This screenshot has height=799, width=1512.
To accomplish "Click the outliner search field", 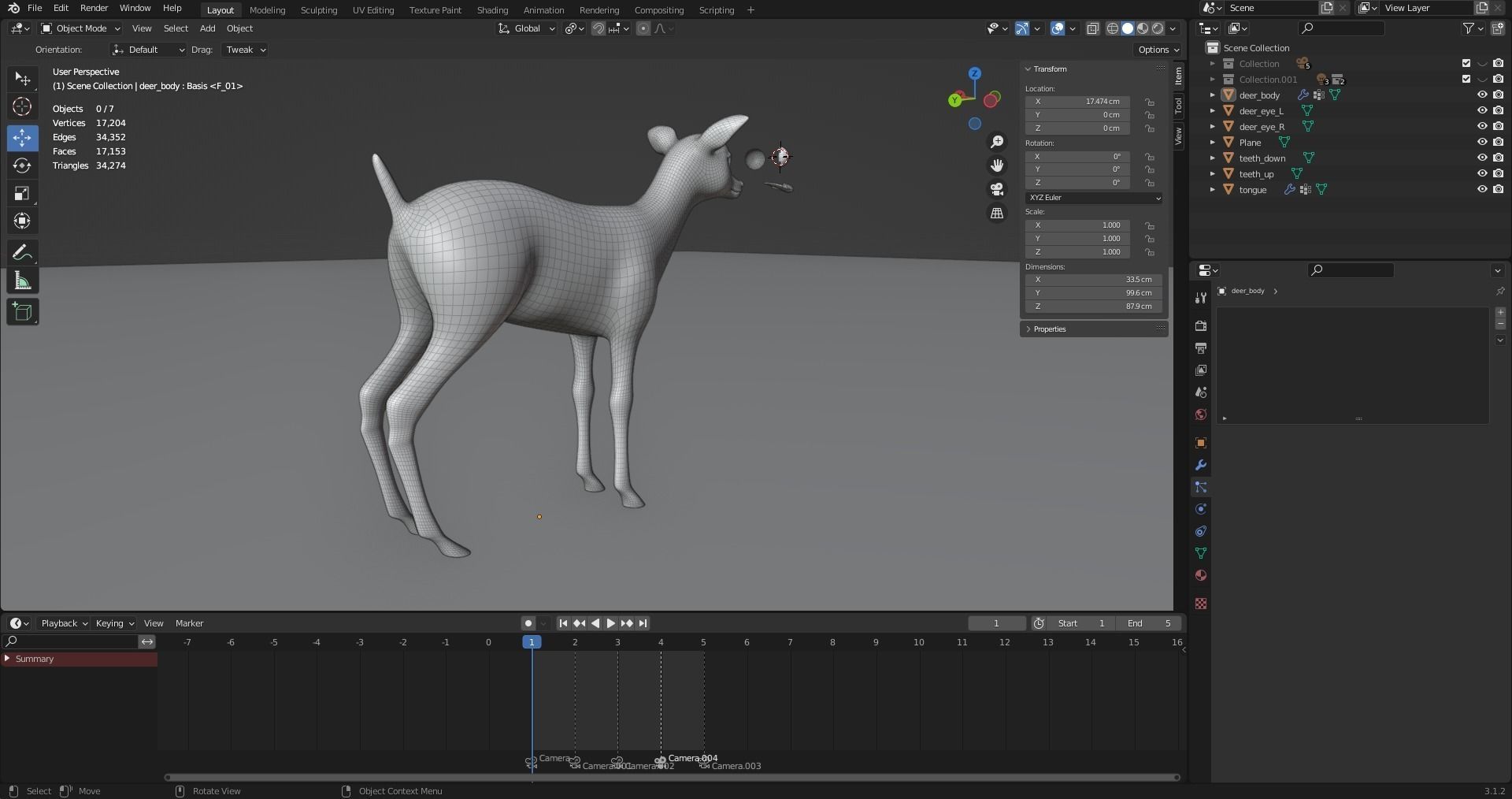I will [x=1341, y=28].
